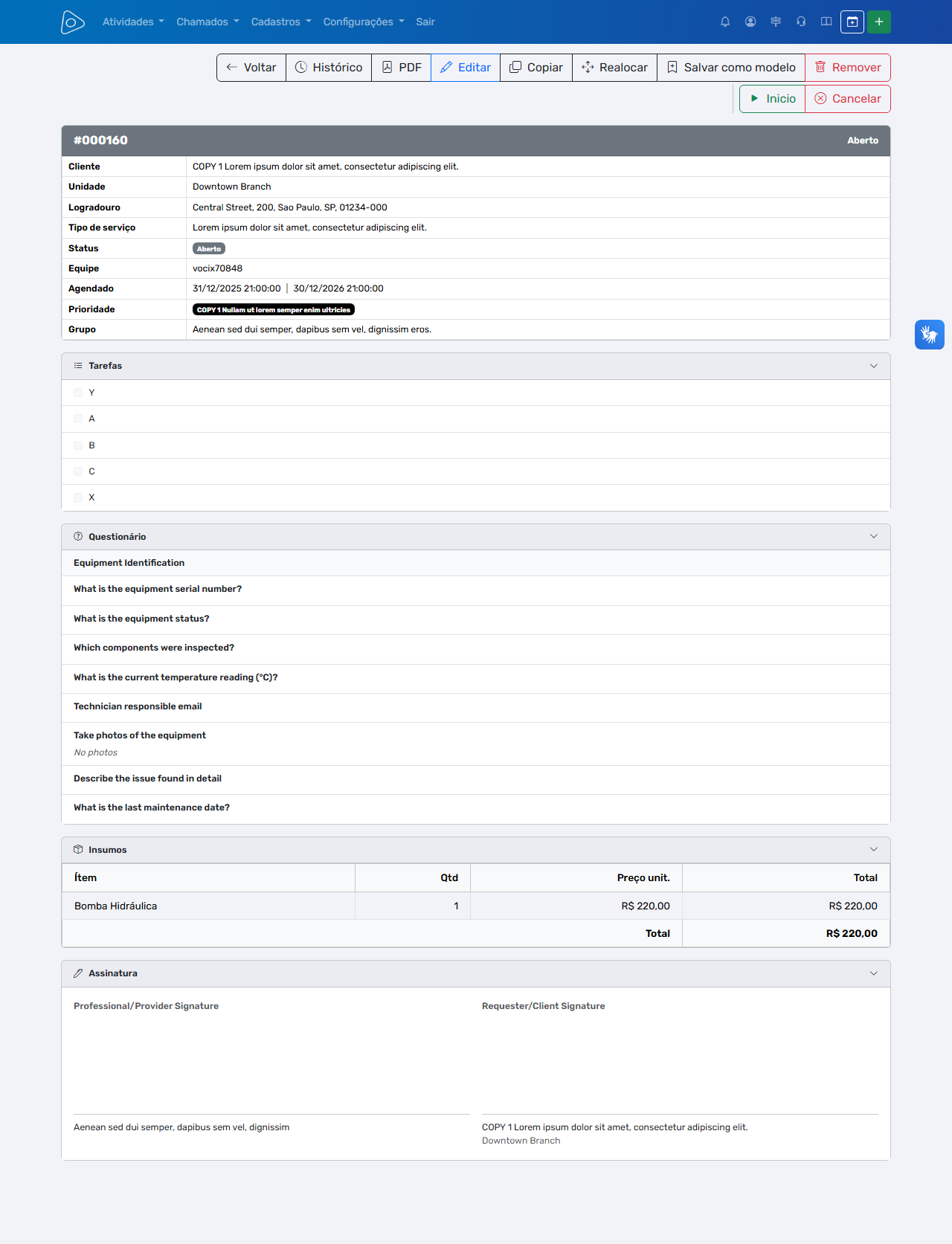
Task: Click the Inicio start button
Action: click(x=772, y=99)
